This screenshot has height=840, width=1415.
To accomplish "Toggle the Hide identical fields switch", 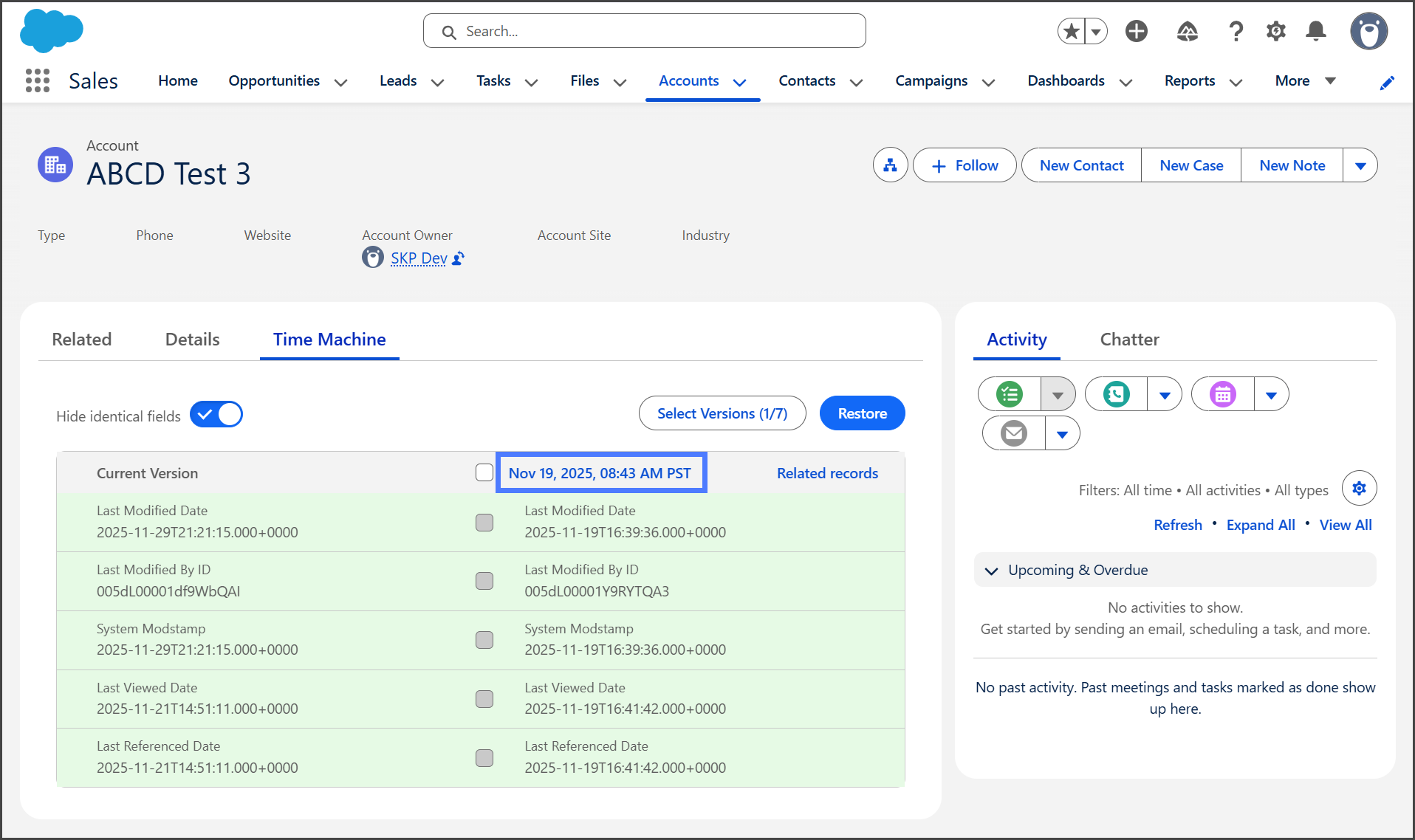I will pyautogui.click(x=216, y=415).
